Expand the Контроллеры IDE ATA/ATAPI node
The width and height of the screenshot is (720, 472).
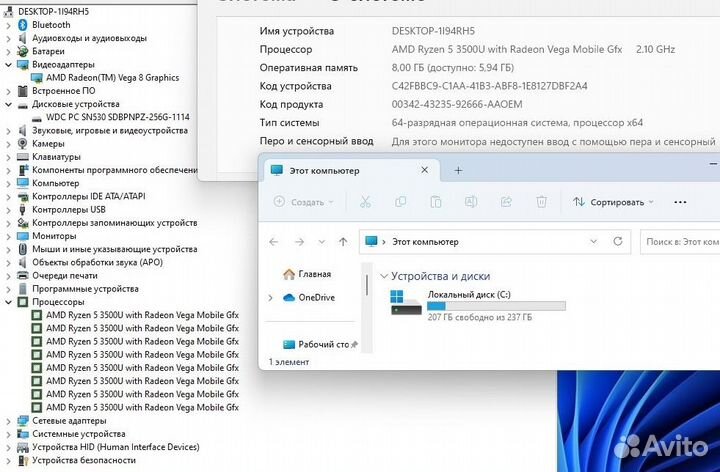tap(8, 197)
